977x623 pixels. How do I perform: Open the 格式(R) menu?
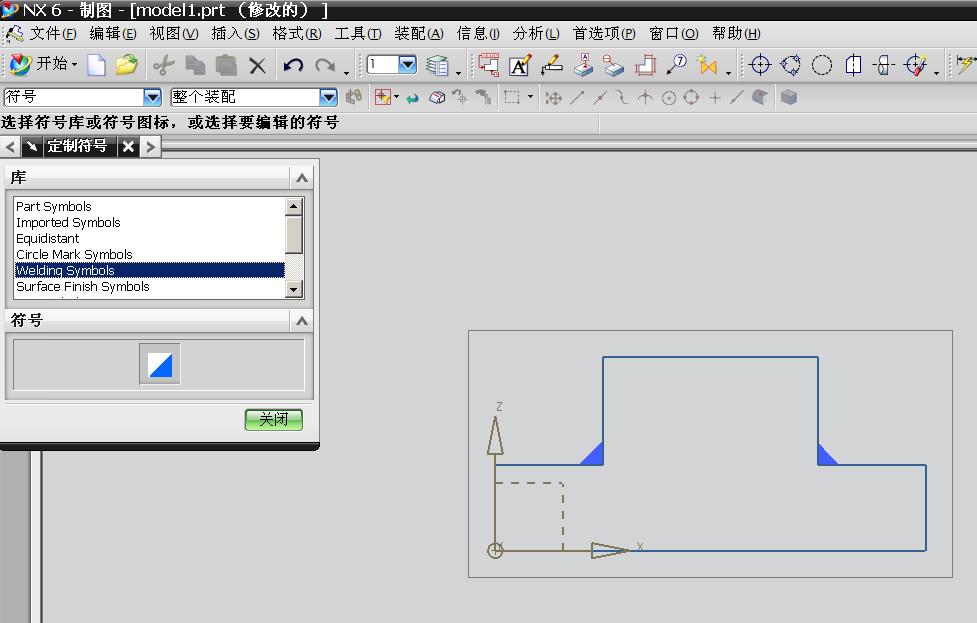pos(297,34)
